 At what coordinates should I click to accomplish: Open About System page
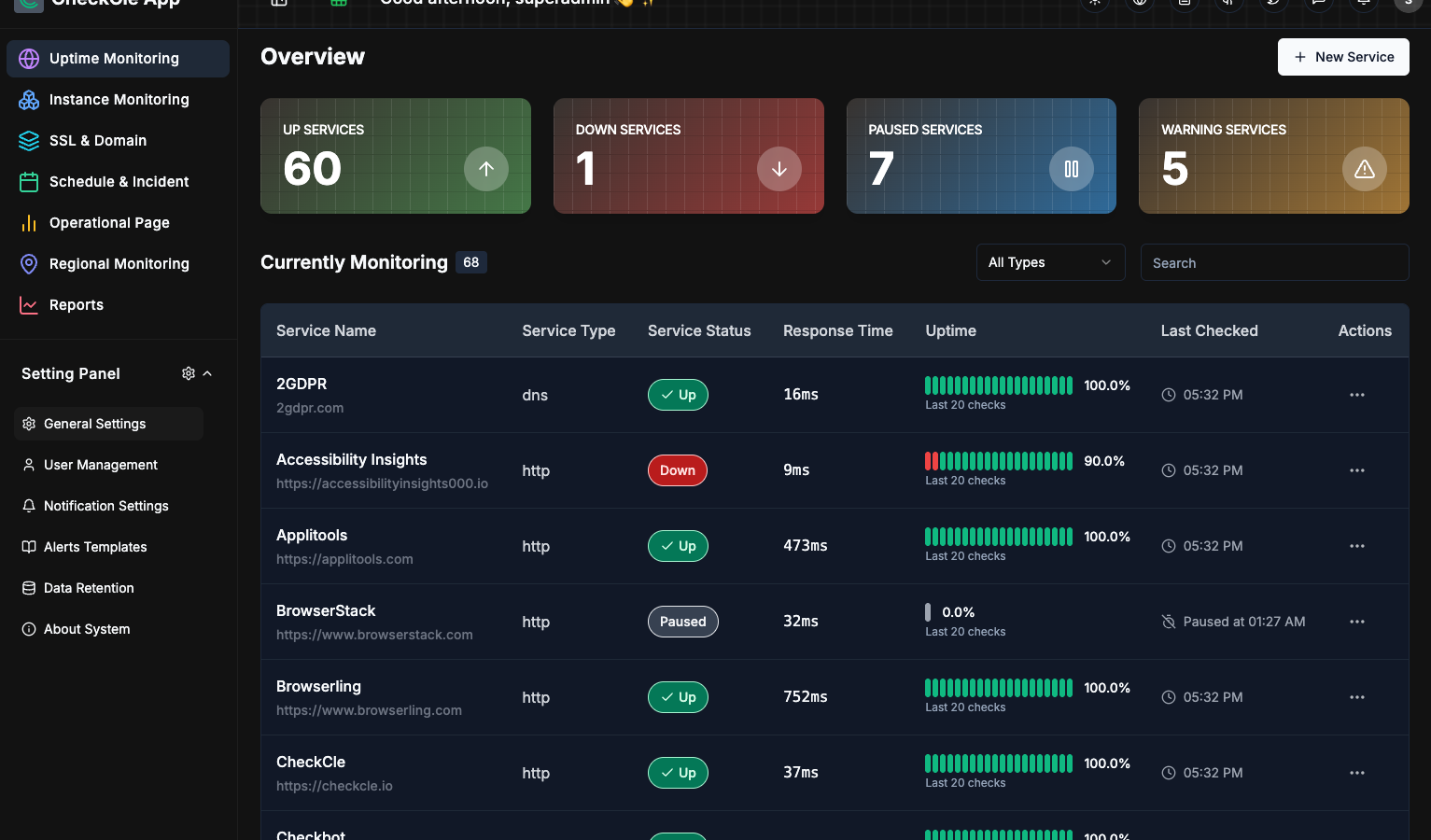108,629
